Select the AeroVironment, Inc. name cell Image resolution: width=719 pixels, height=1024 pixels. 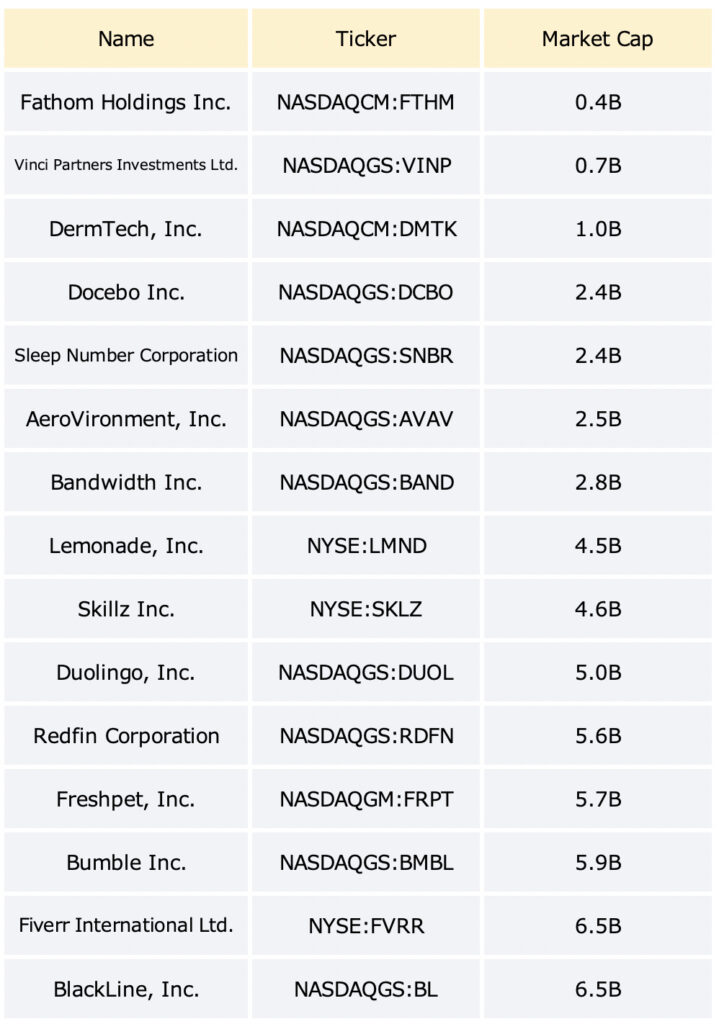[x=126, y=419]
